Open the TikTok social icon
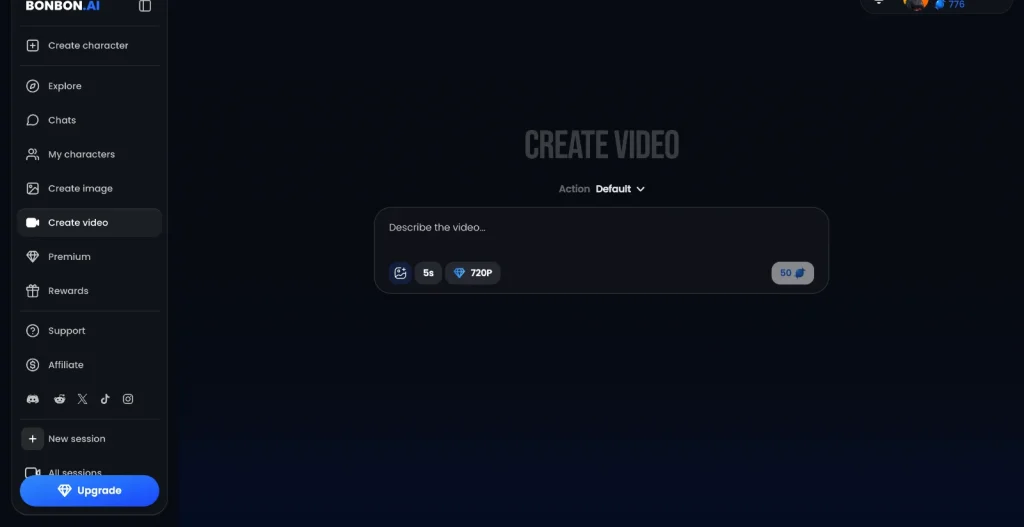 [105, 399]
